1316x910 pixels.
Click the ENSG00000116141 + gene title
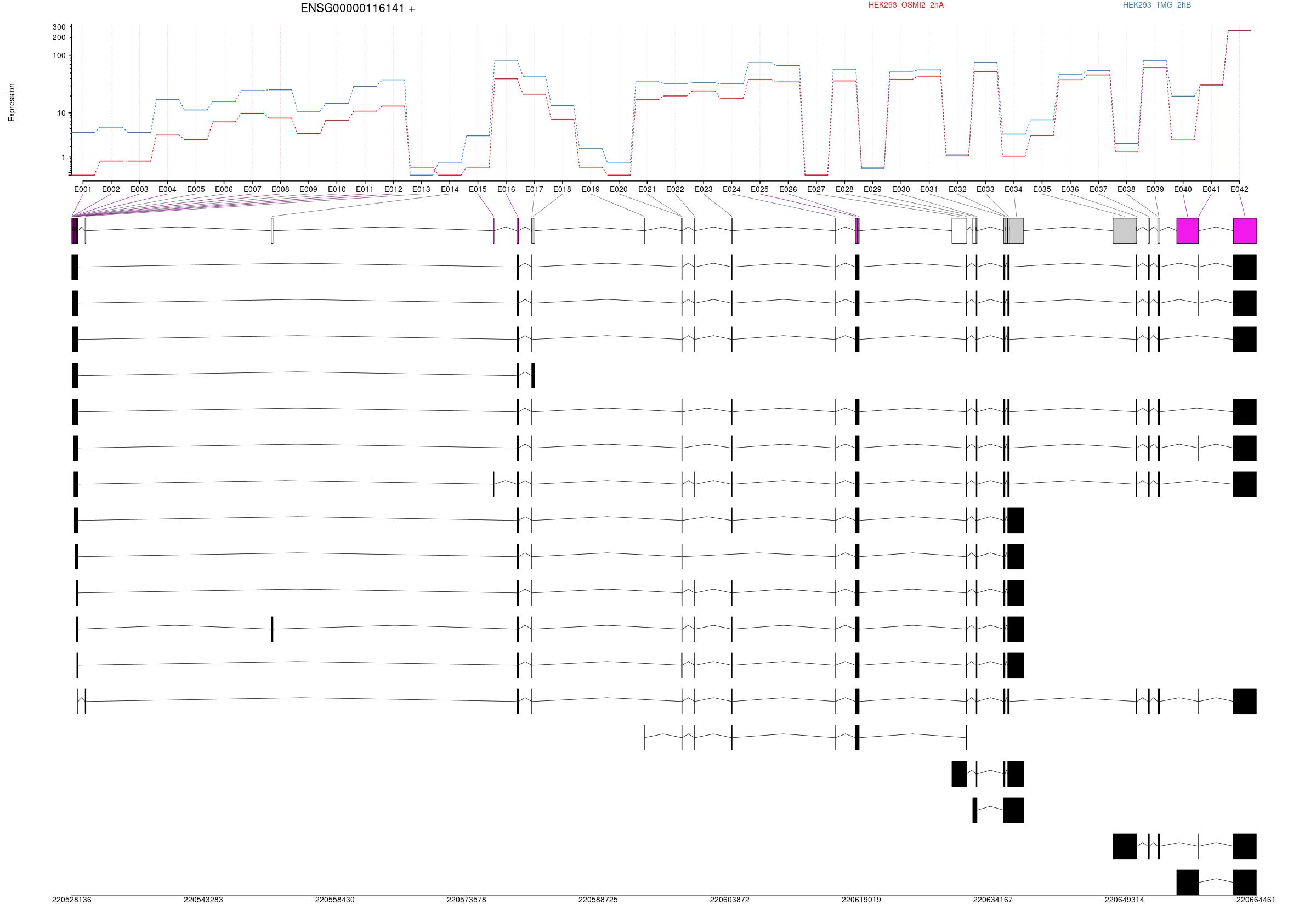(358, 9)
